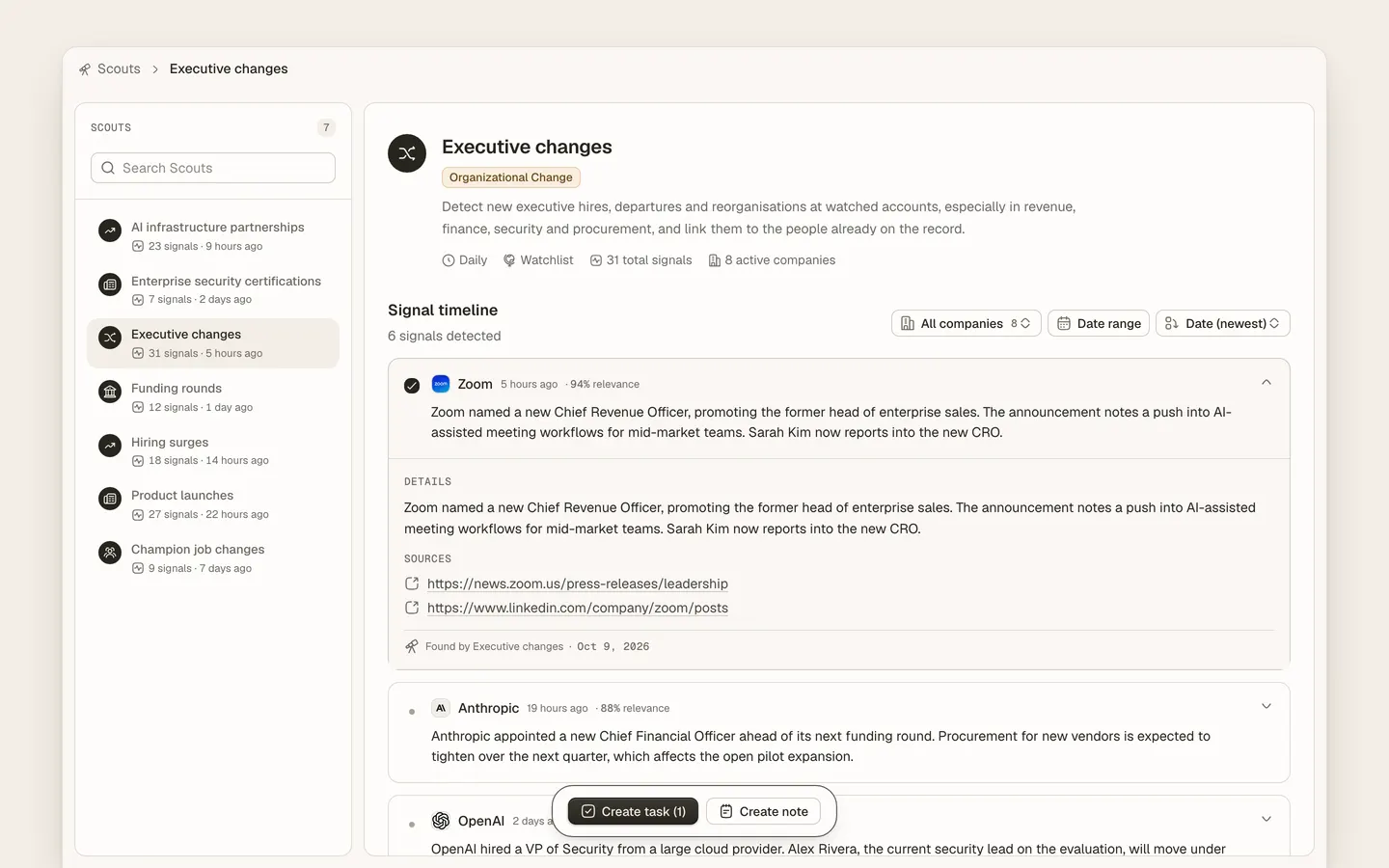This screenshot has width=1389, height=868.
Task: Click external link icon beside news.zoom.us source
Action: tap(412, 583)
